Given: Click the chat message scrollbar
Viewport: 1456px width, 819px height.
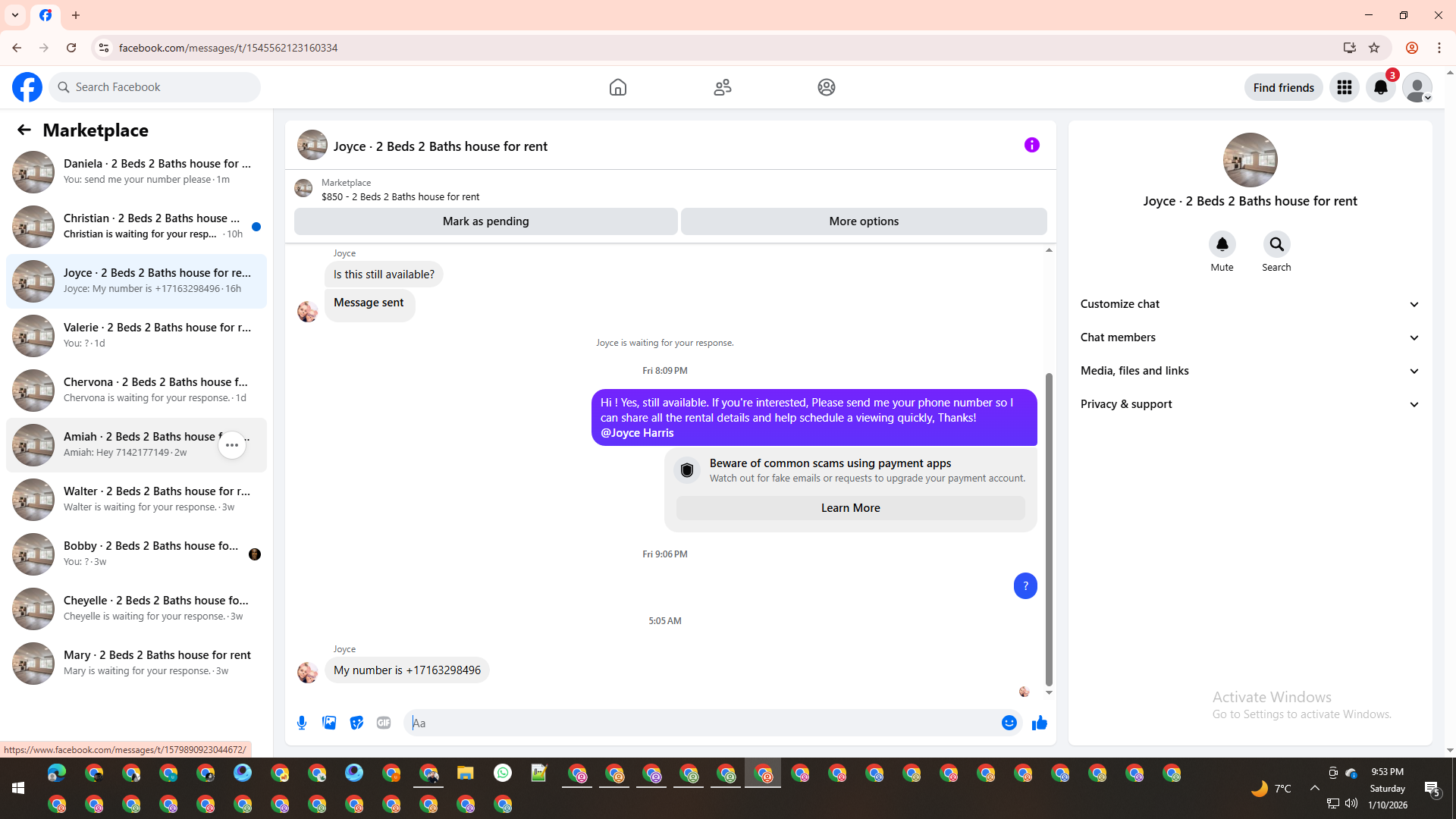Looking at the screenshot, I should [x=1049, y=531].
